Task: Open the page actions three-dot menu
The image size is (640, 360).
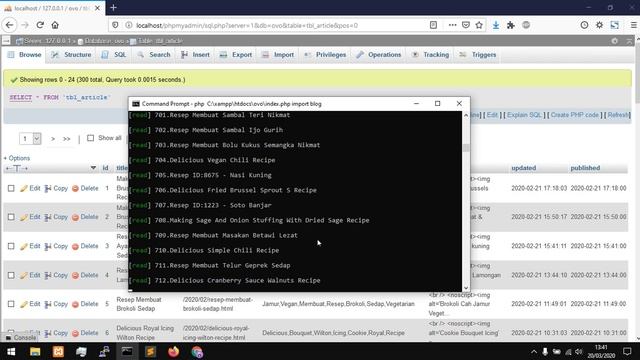Action: pos(452,25)
